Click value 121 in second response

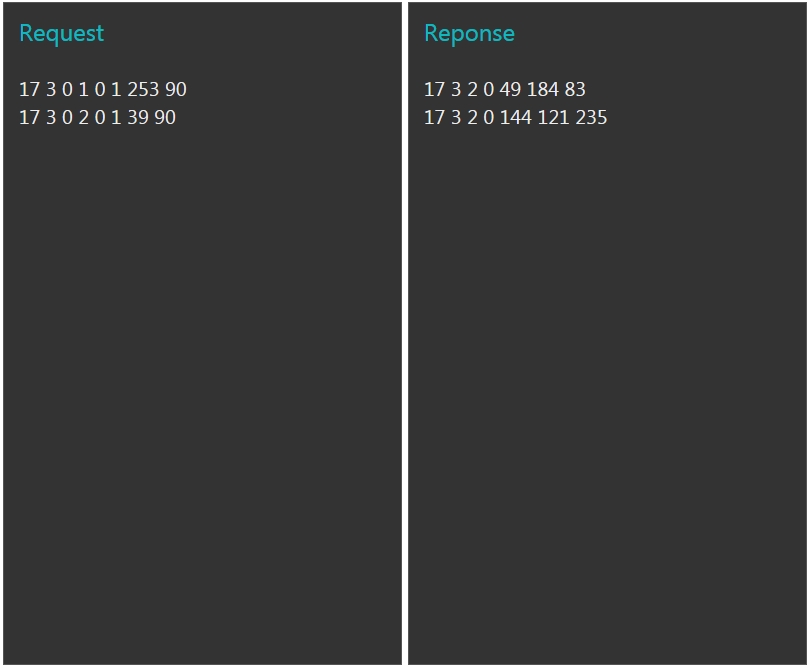[x=553, y=118]
